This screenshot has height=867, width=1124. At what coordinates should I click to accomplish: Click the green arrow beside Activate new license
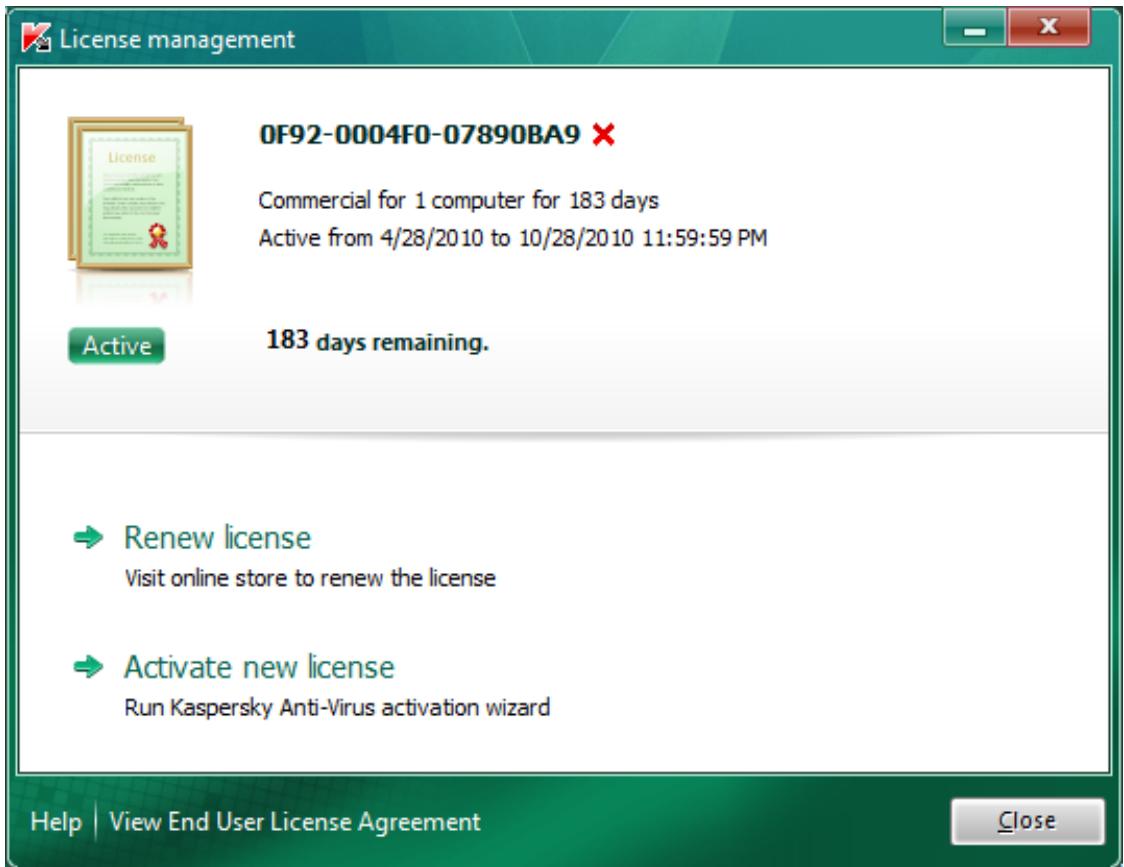point(88,667)
